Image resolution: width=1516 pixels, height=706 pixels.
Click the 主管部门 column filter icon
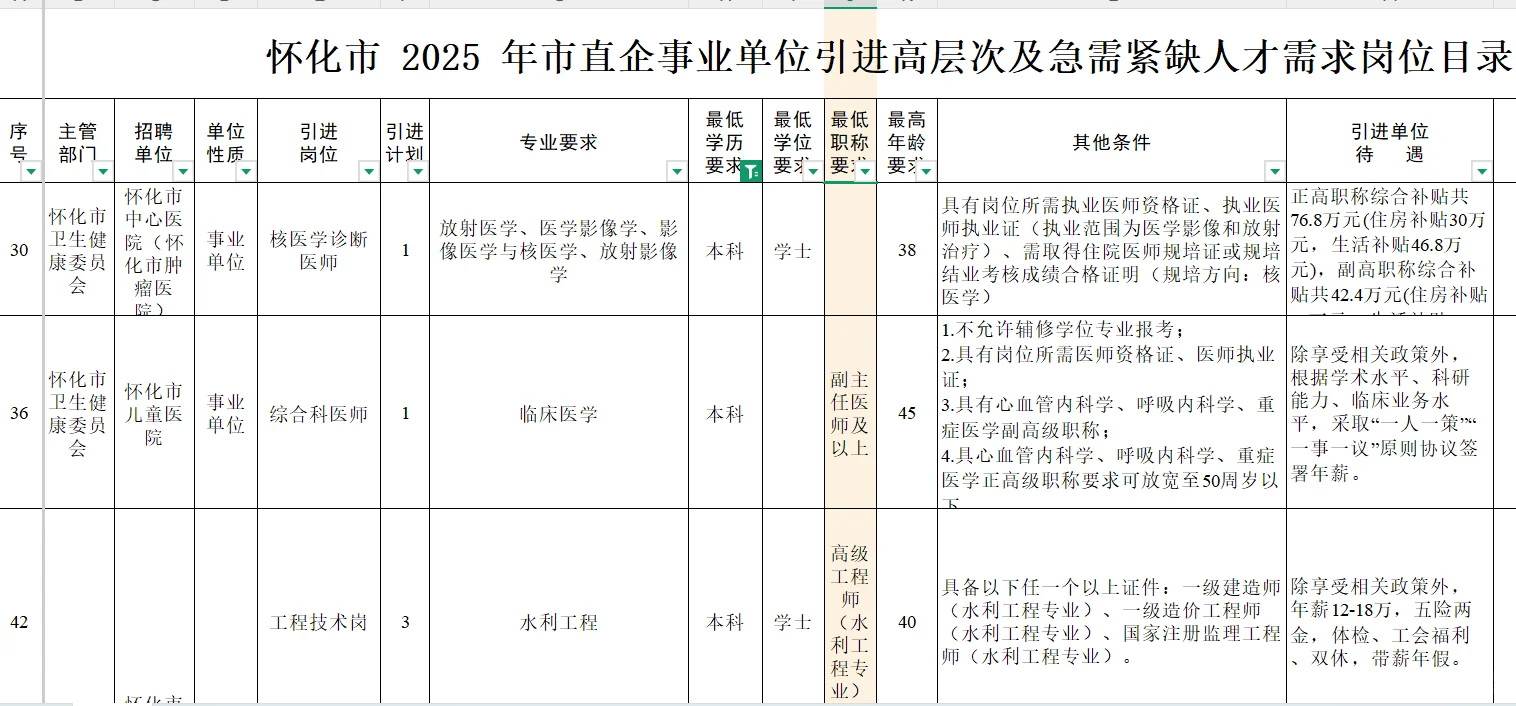click(104, 172)
